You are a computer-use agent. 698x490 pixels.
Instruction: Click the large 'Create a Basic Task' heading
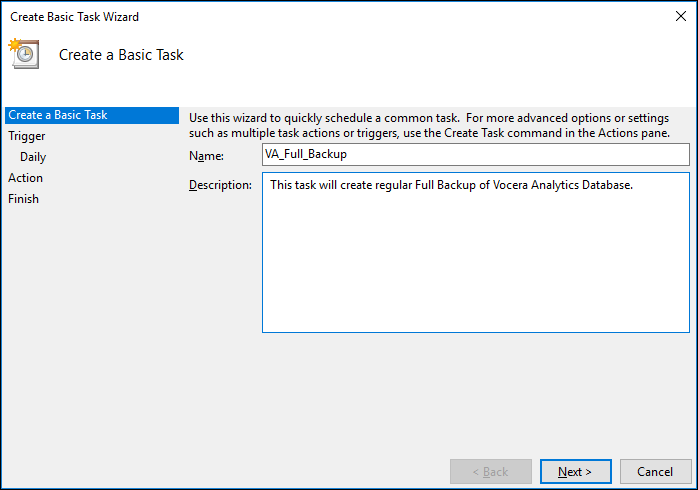pos(121,55)
